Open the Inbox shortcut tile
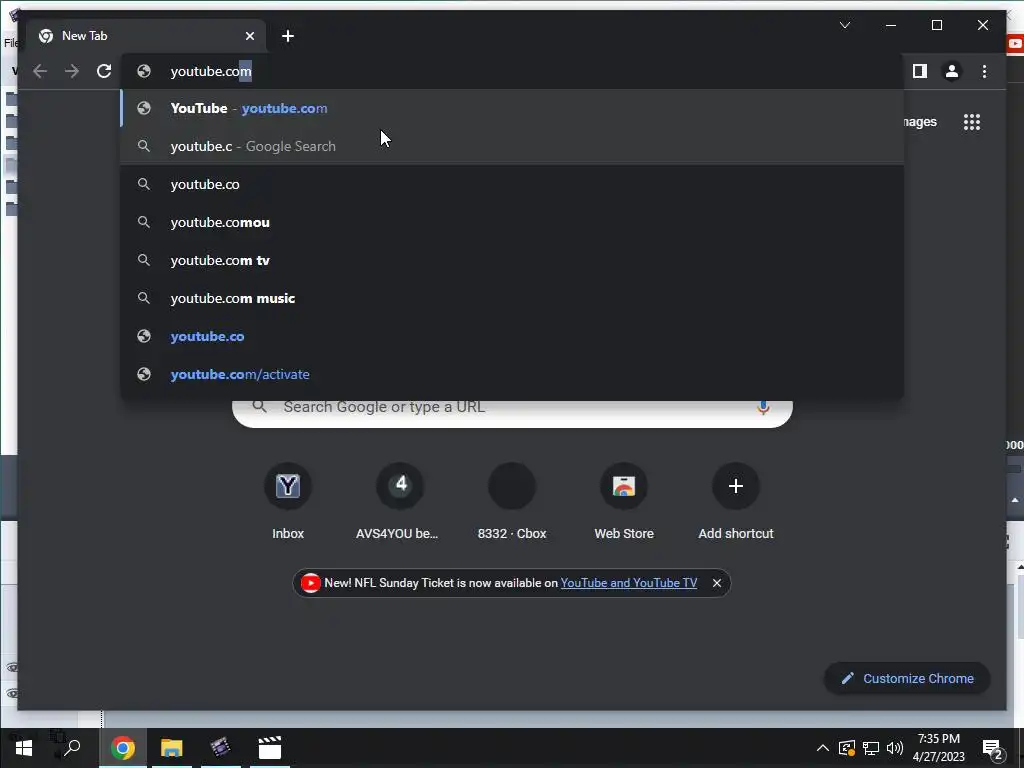The image size is (1024, 768). click(x=288, y=501)
